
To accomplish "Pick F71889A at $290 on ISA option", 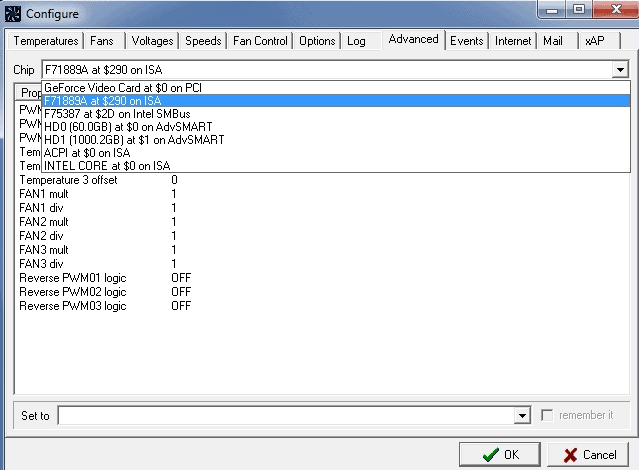I will click(x=336, y=101).
